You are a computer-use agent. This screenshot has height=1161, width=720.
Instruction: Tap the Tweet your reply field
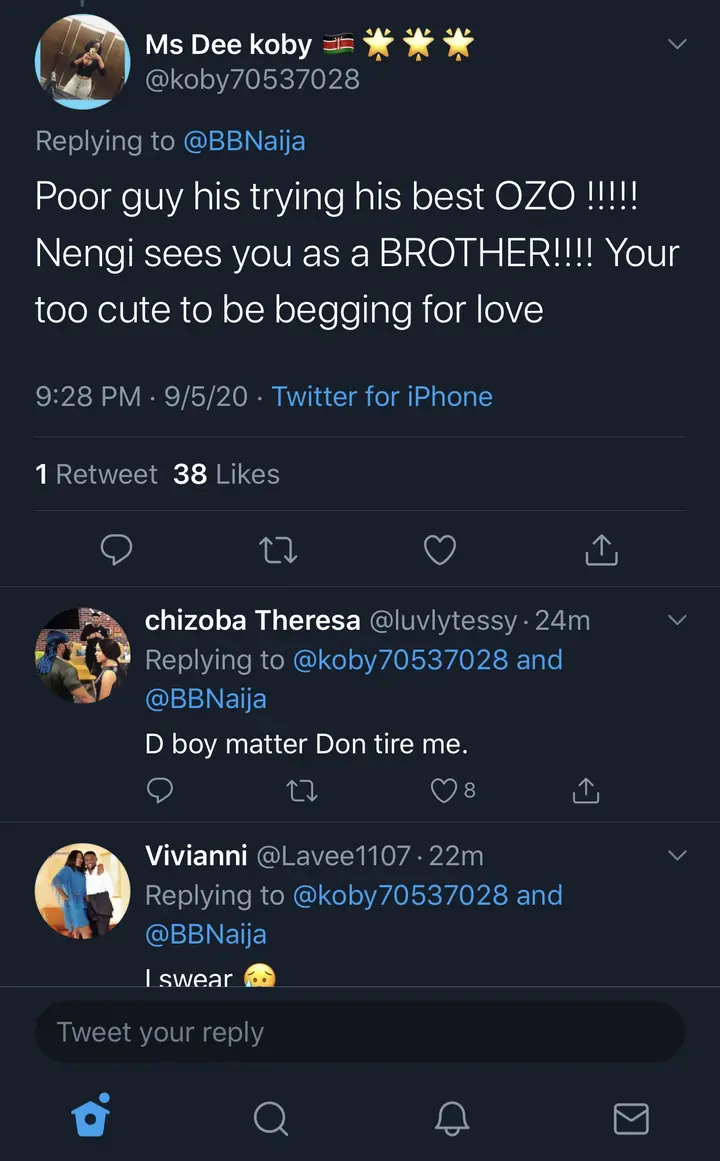coord(360,1032)
